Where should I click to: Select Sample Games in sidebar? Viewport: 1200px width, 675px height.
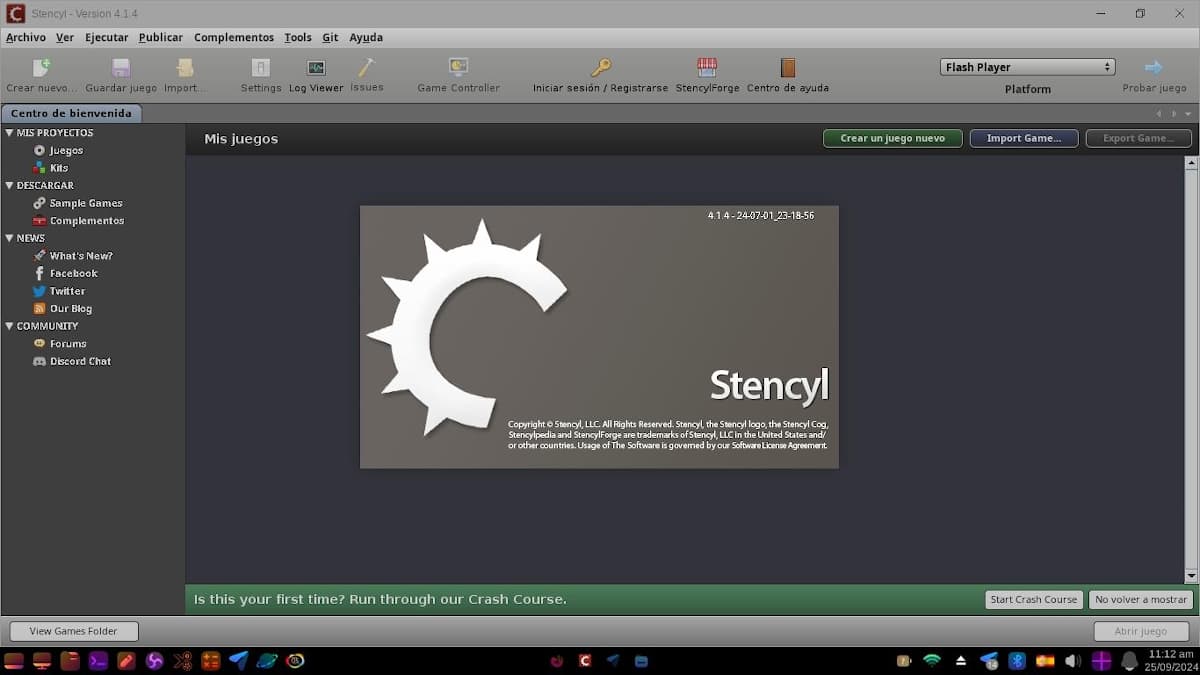[86, 203]
